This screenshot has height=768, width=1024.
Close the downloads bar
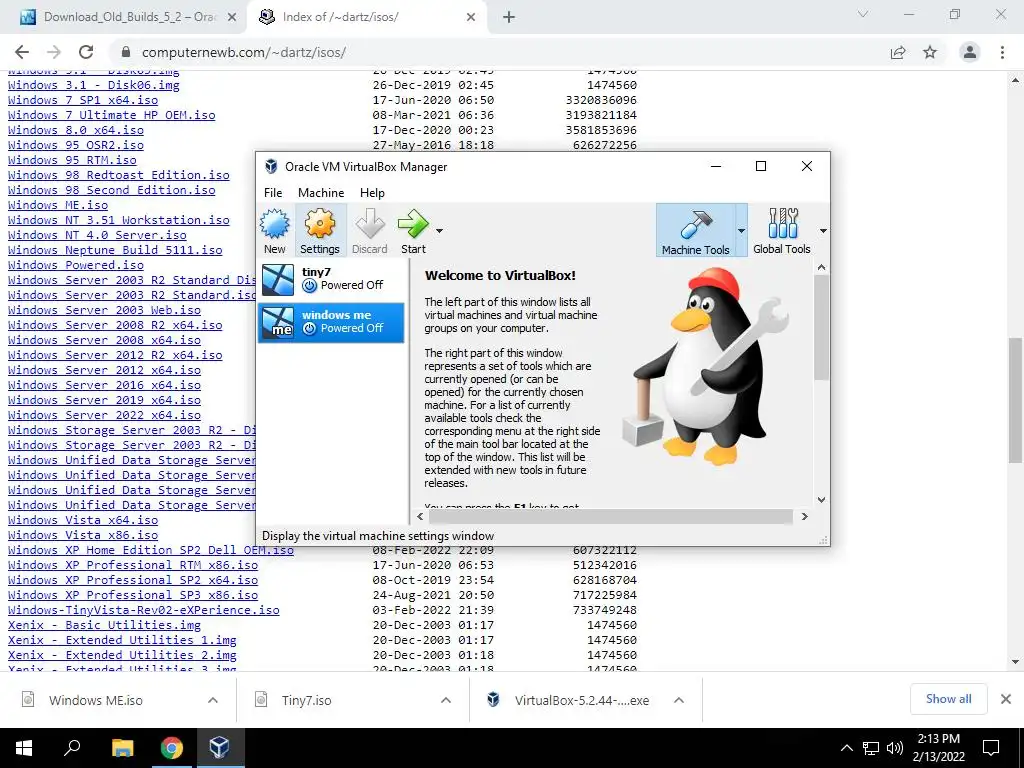click(x=1006, y=699)
